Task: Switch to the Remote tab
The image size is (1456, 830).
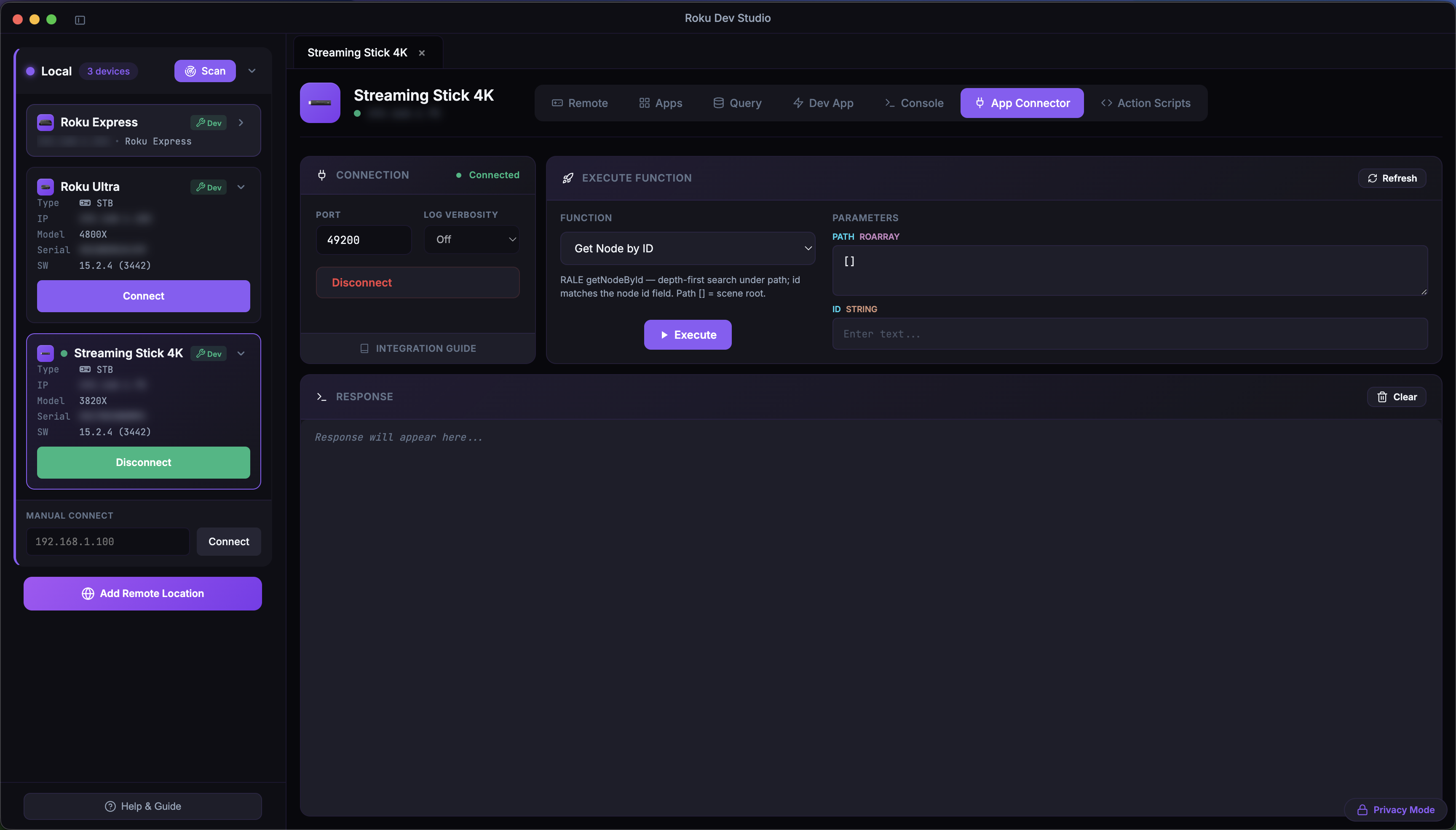Action: [x=580, y=103]
